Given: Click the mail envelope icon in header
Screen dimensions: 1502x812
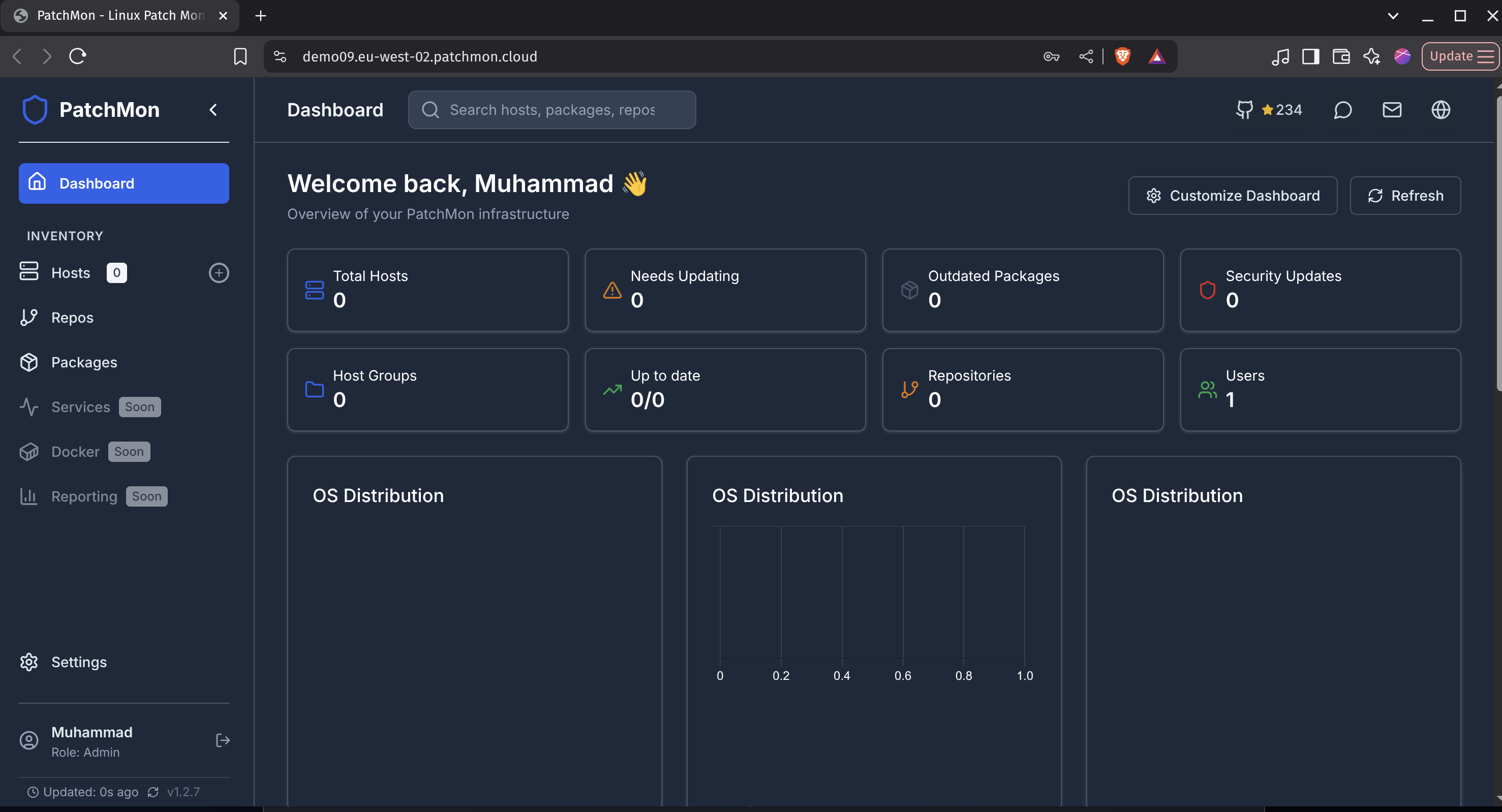Looking at the screenshot, I should click(x=1391, y=110).
